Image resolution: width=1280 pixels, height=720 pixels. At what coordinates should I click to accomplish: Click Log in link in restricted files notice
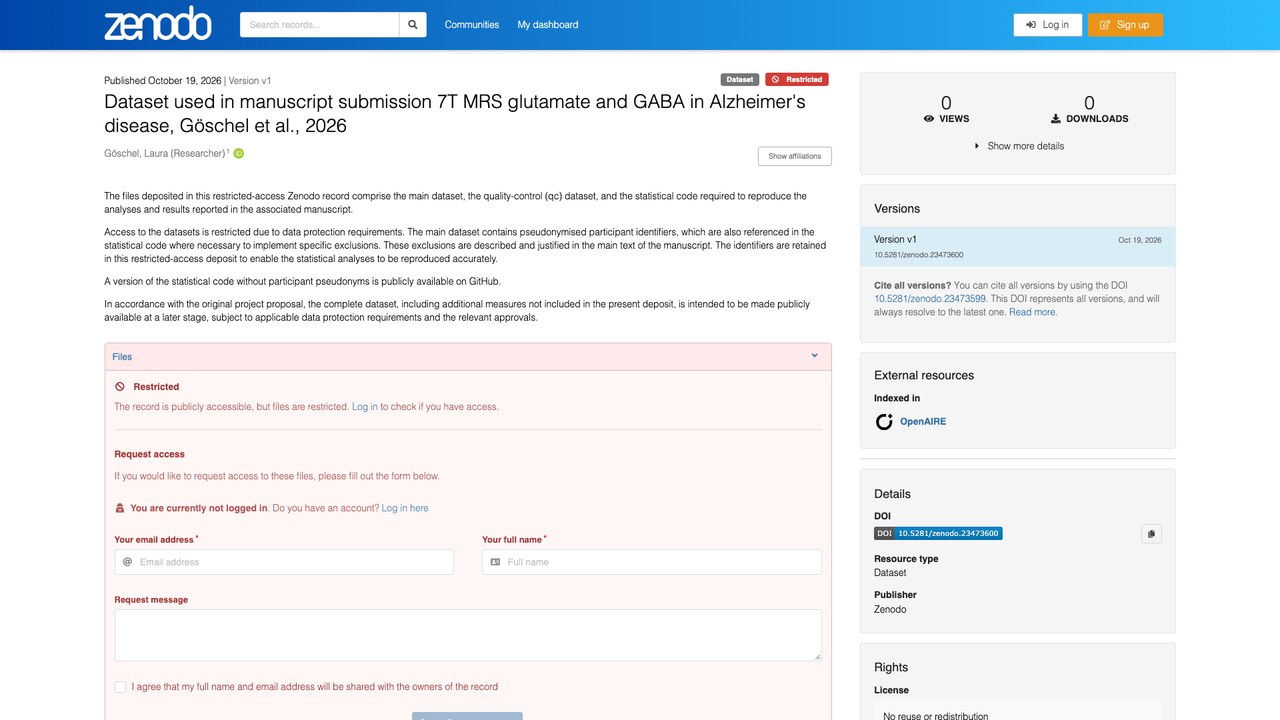click(x=365, y=407)
